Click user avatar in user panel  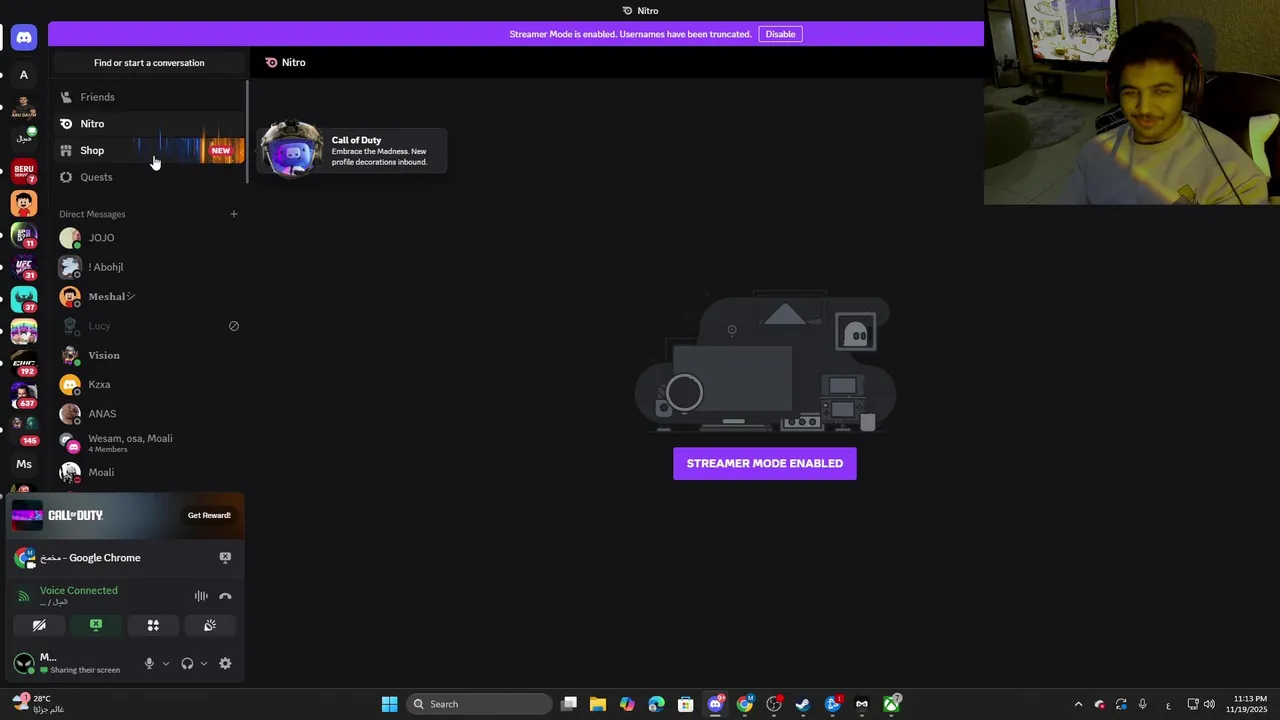23,663
